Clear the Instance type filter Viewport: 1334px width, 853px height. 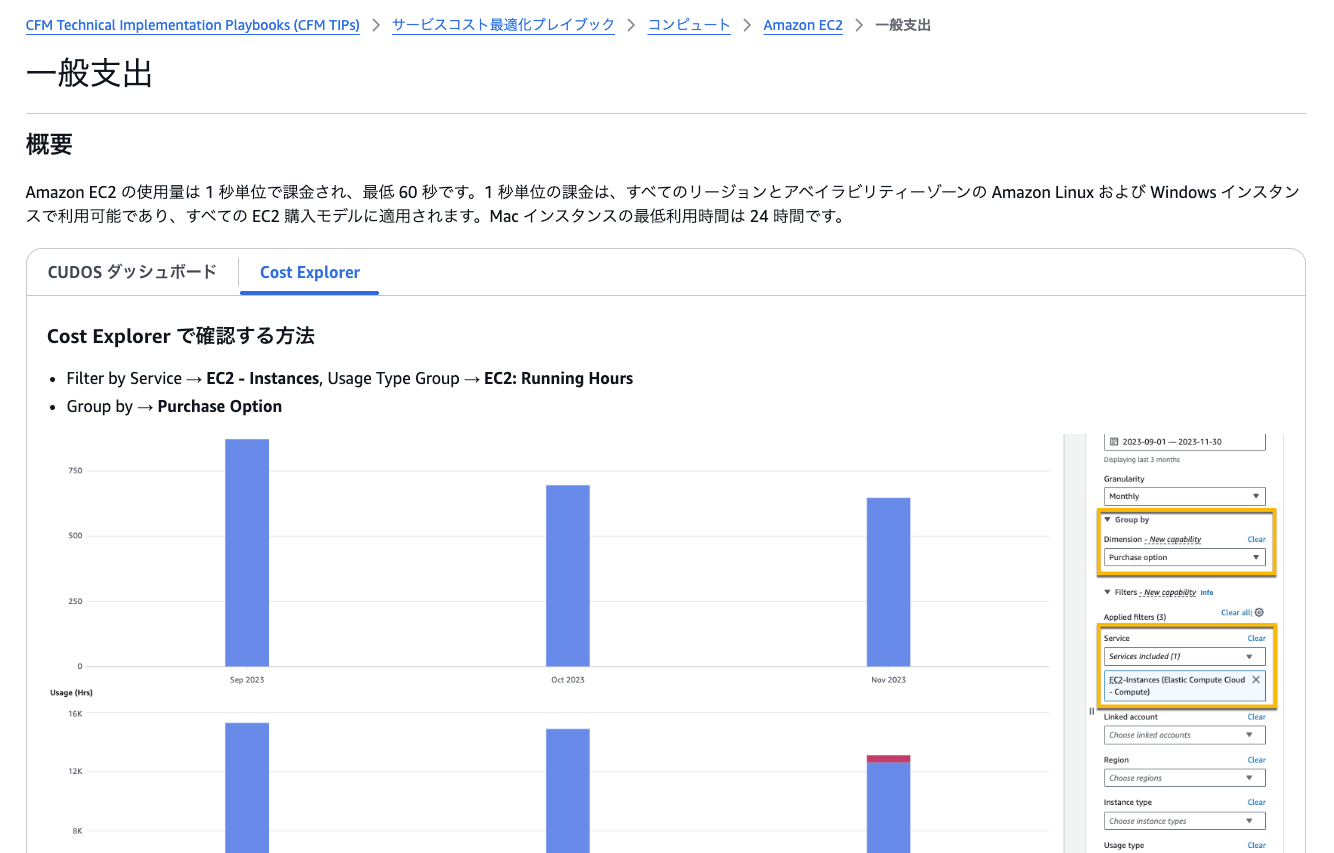pos(1256,802)
